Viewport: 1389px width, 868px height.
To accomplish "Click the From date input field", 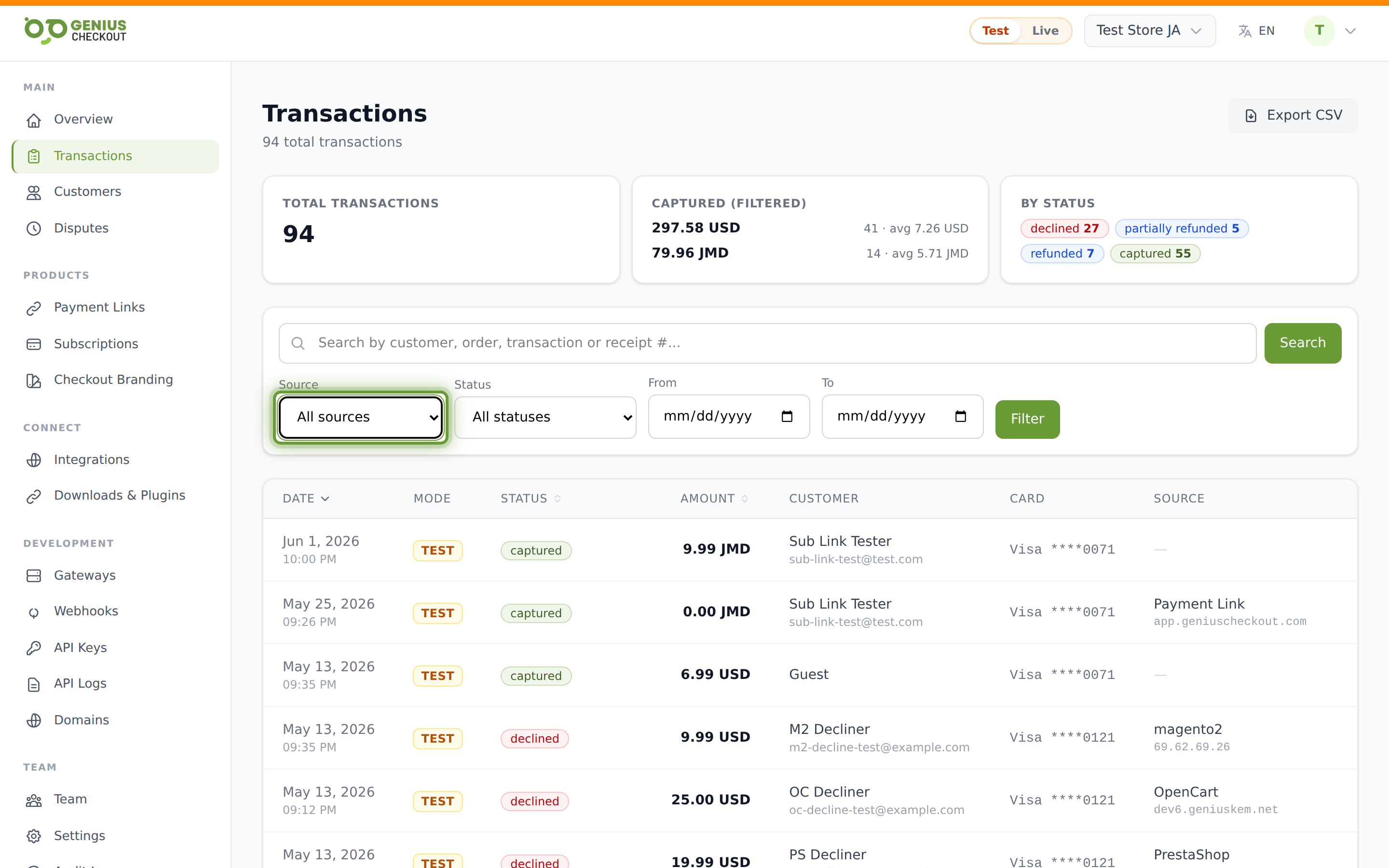I will click(728, 416).
